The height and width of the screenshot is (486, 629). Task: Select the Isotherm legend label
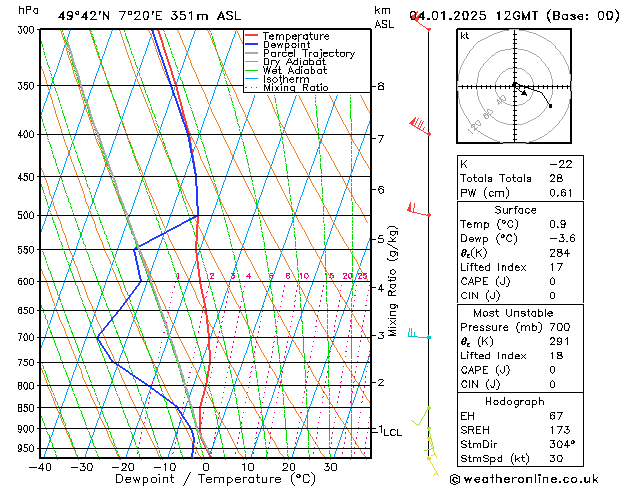(286, 79)
